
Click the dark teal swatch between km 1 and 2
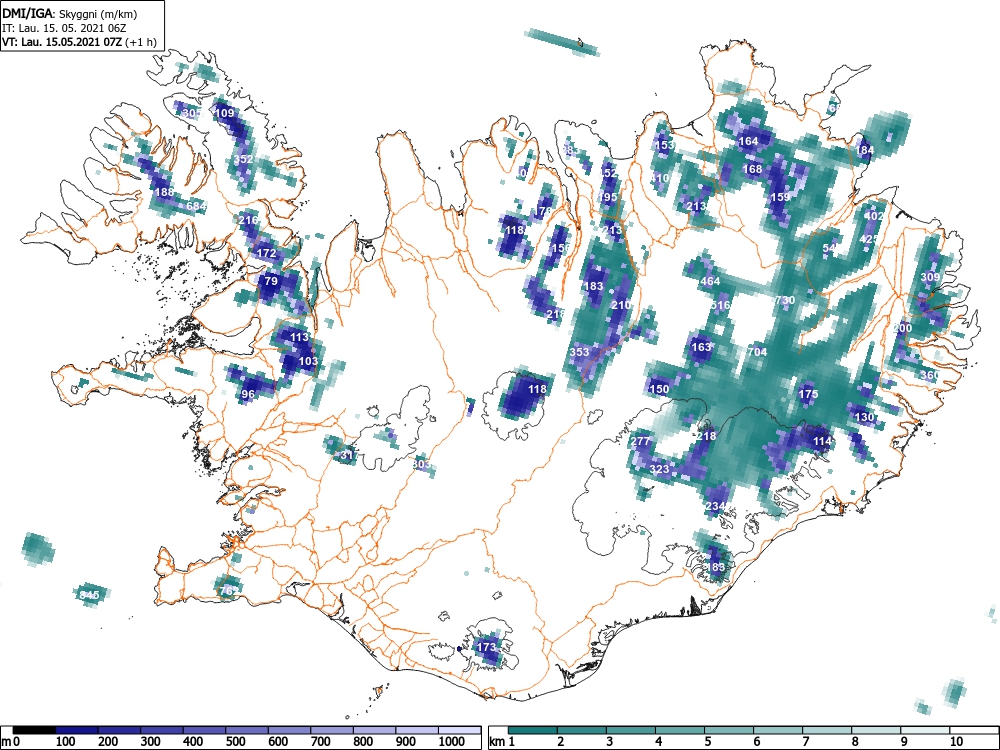[x=533, y=730]
